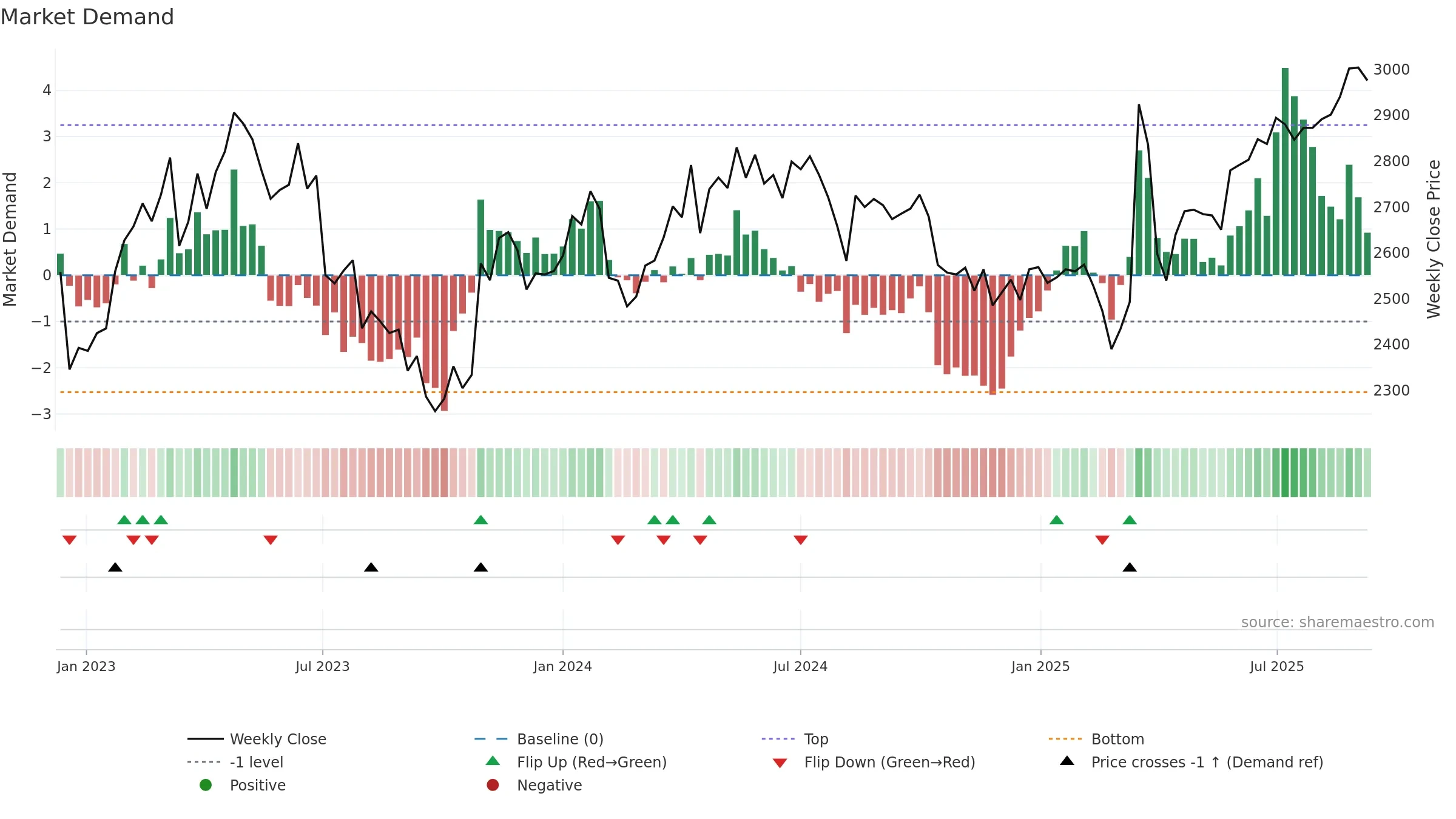Click green flip-up marker just after Jan 2025
The image size is (1456, 819).
click(1056, 520)
